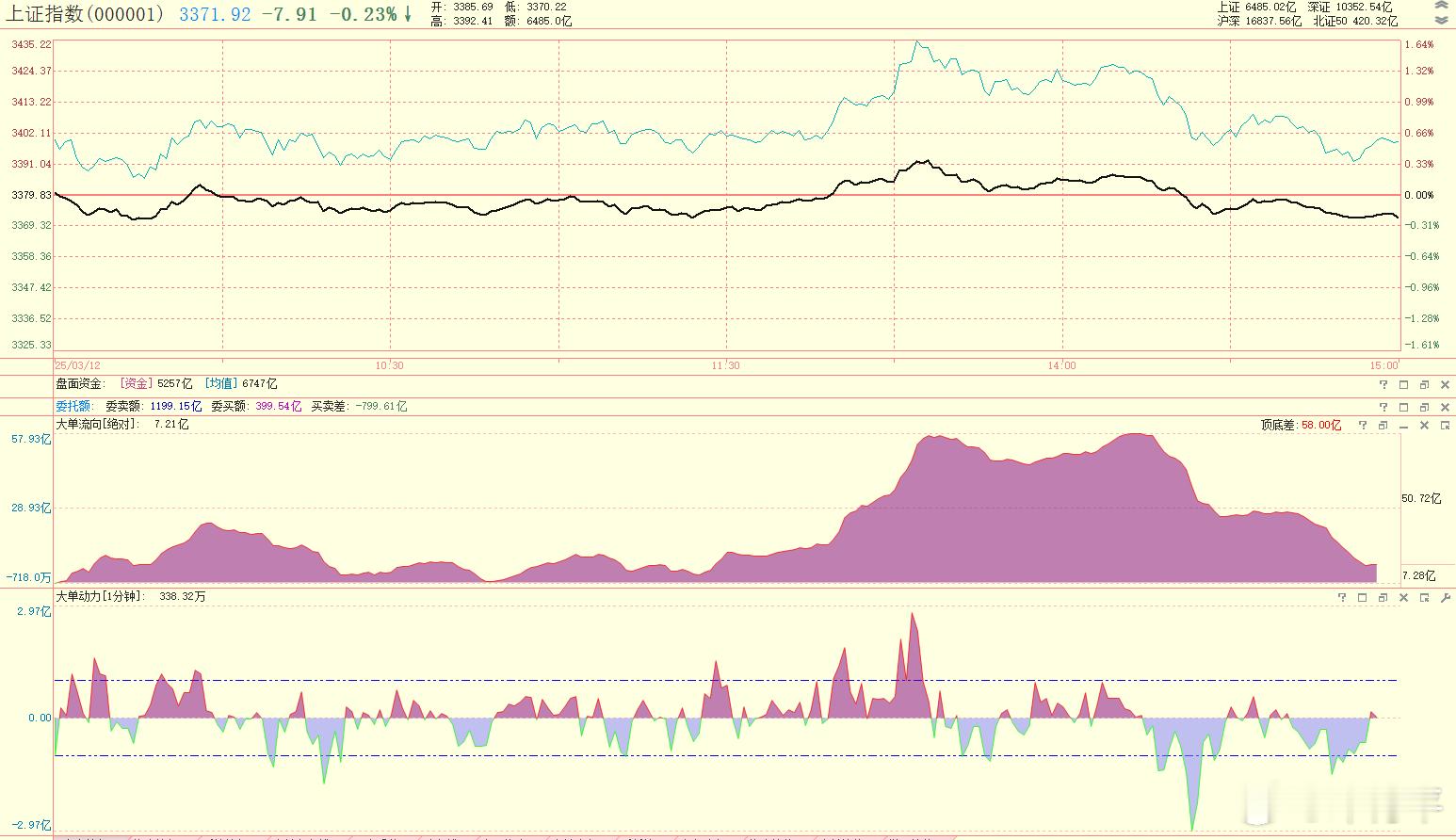Screen dimensions: 1456x840
Task: Minimize the 大单流向 panel
Action: (x=1403, y=426)
